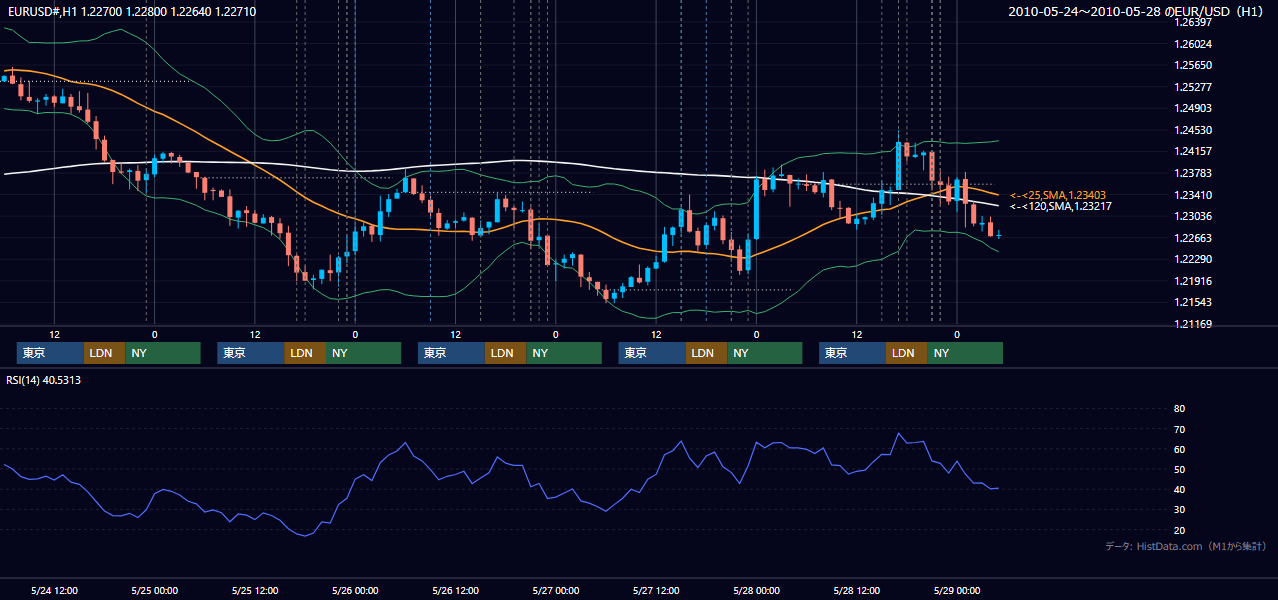Click the RSI 70 level label

click(1179, 429)
